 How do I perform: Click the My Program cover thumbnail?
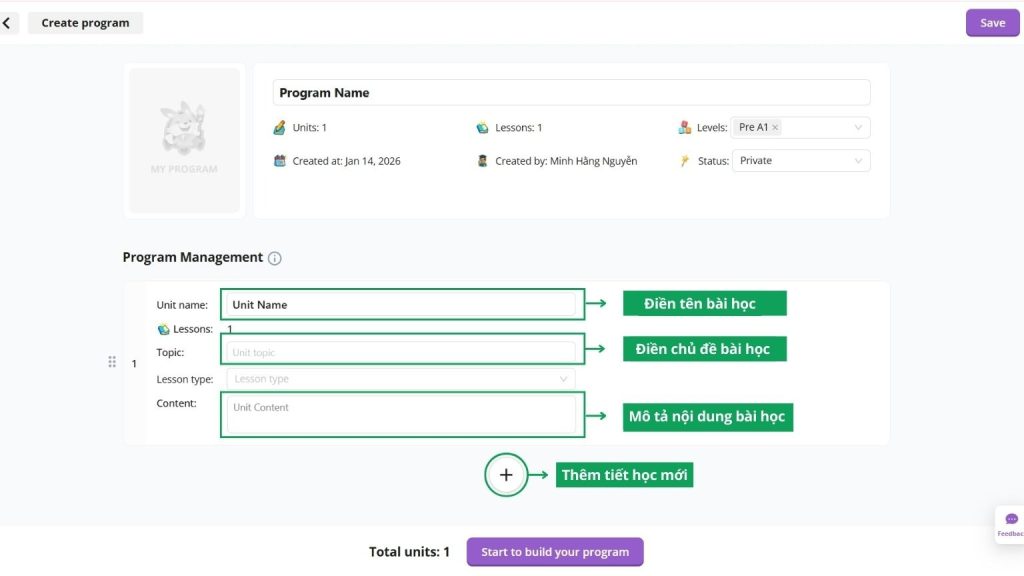pyautogui.click(x=184, y=140)
